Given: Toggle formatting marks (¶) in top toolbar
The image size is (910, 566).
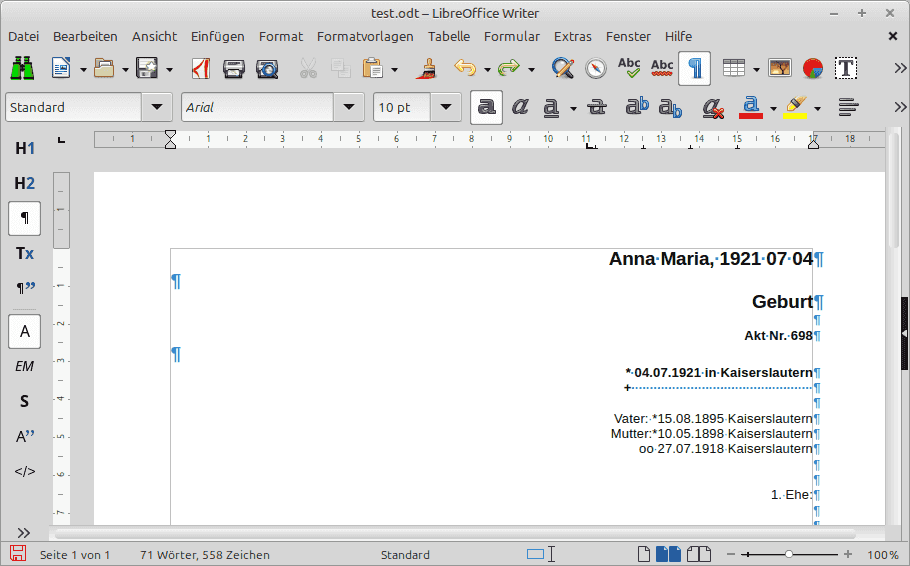Looking at the screenshot, I should point(695,68).
